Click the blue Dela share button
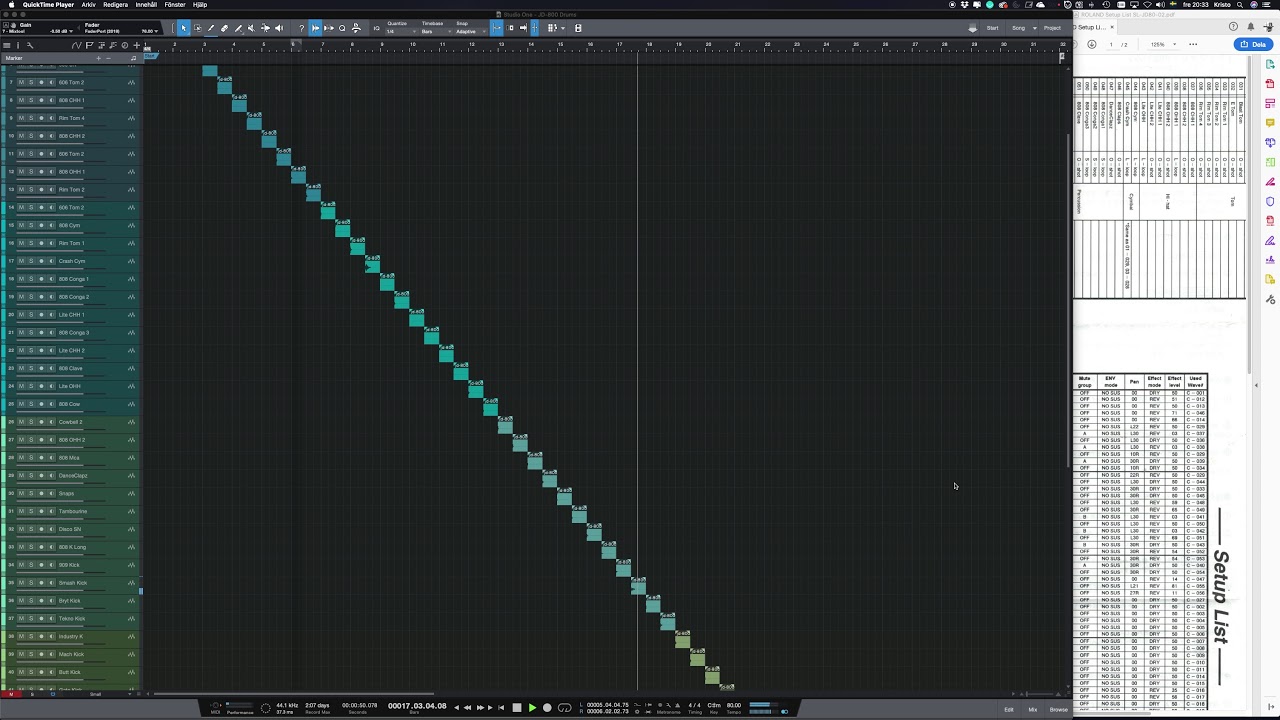This screenshot has height=720, width=1280. 1253,44
